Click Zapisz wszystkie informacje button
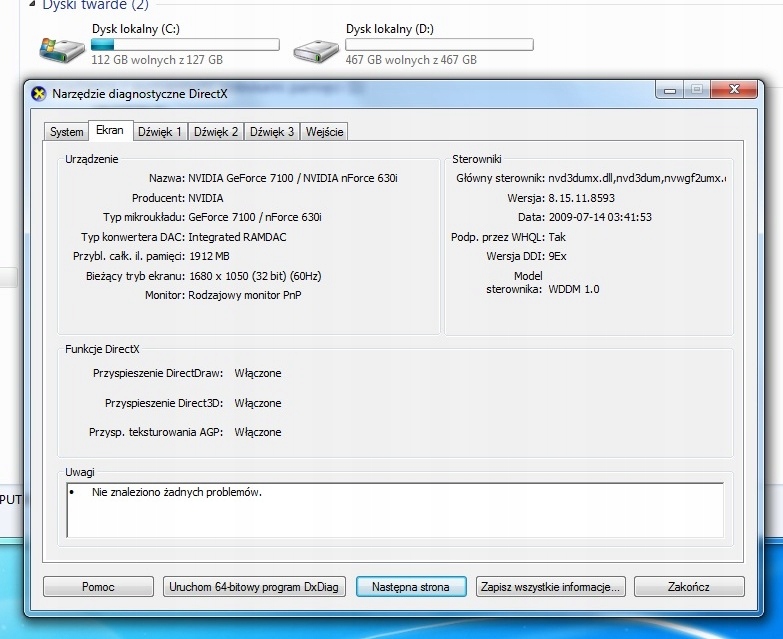 pos(550,587)
